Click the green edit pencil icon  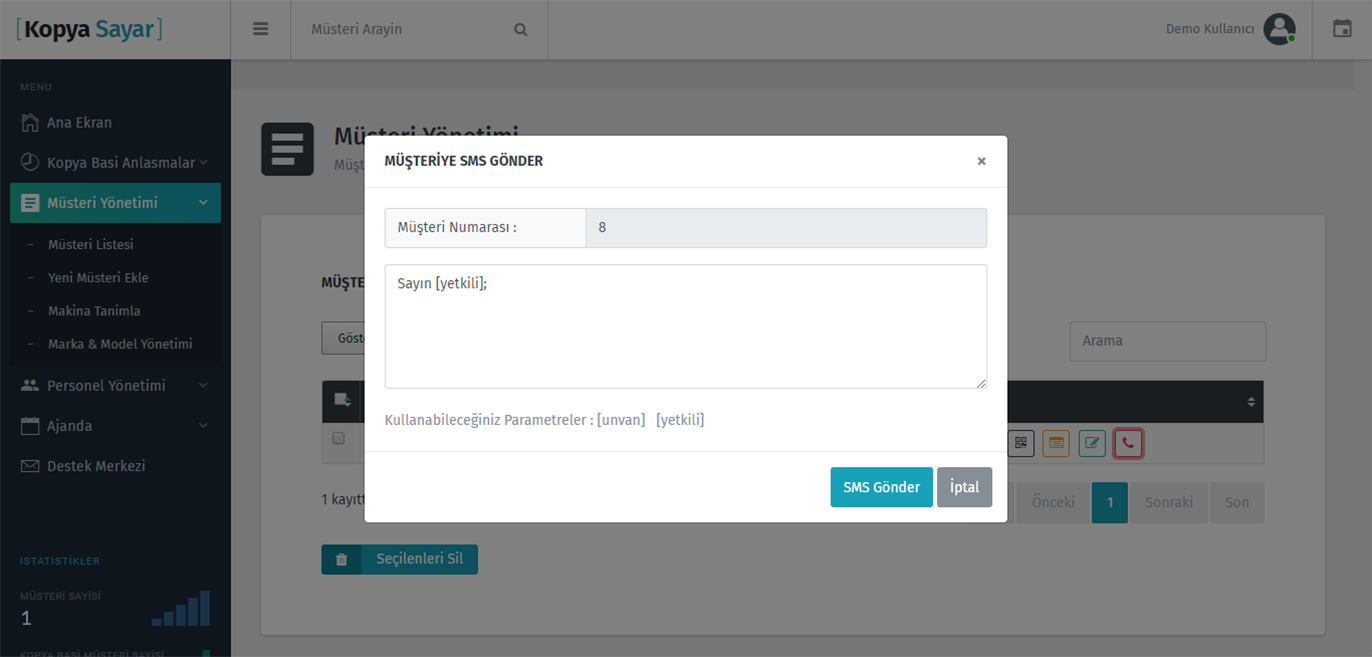pyautogui.click(x=1092, y=443)
